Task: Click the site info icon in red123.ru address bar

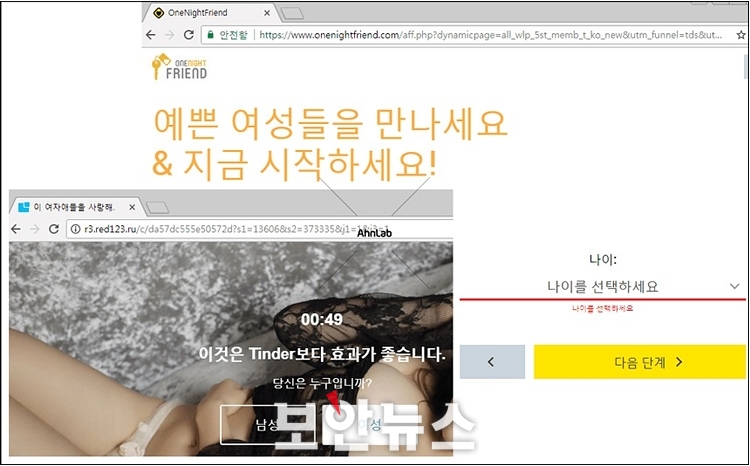Action: pos(75,229)
